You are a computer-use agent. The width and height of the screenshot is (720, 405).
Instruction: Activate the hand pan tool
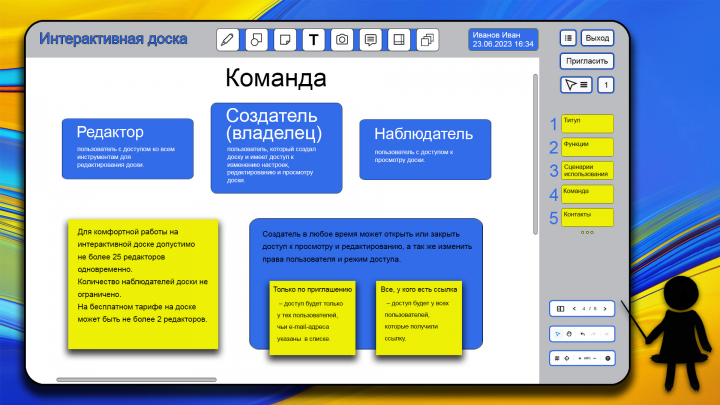point(569,334)
